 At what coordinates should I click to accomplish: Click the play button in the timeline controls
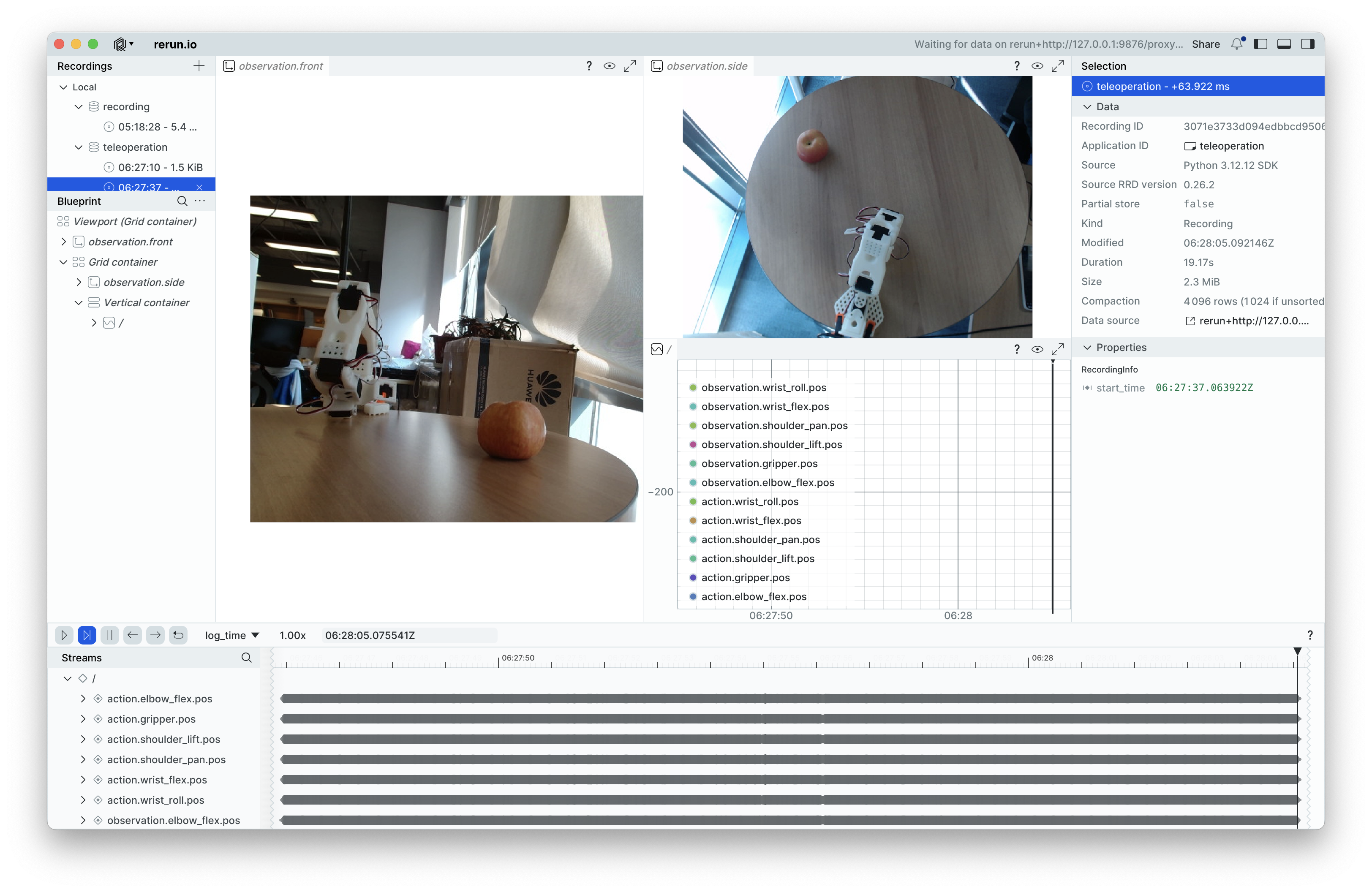(x=64, y=635)
